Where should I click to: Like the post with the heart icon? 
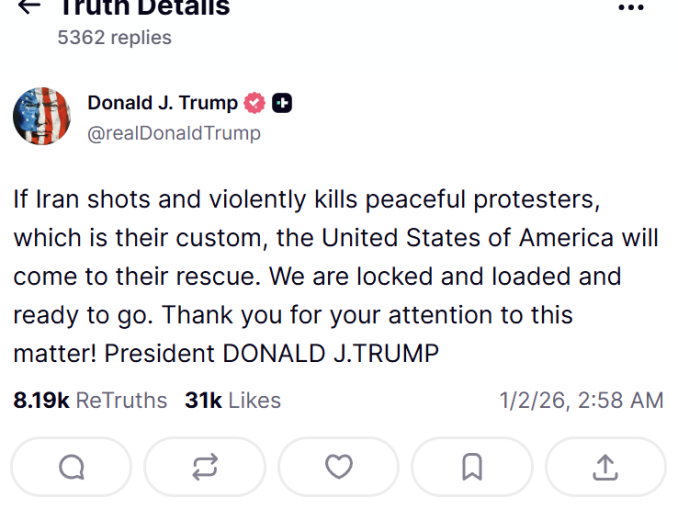pyautogui.click(x=339, y=467)
